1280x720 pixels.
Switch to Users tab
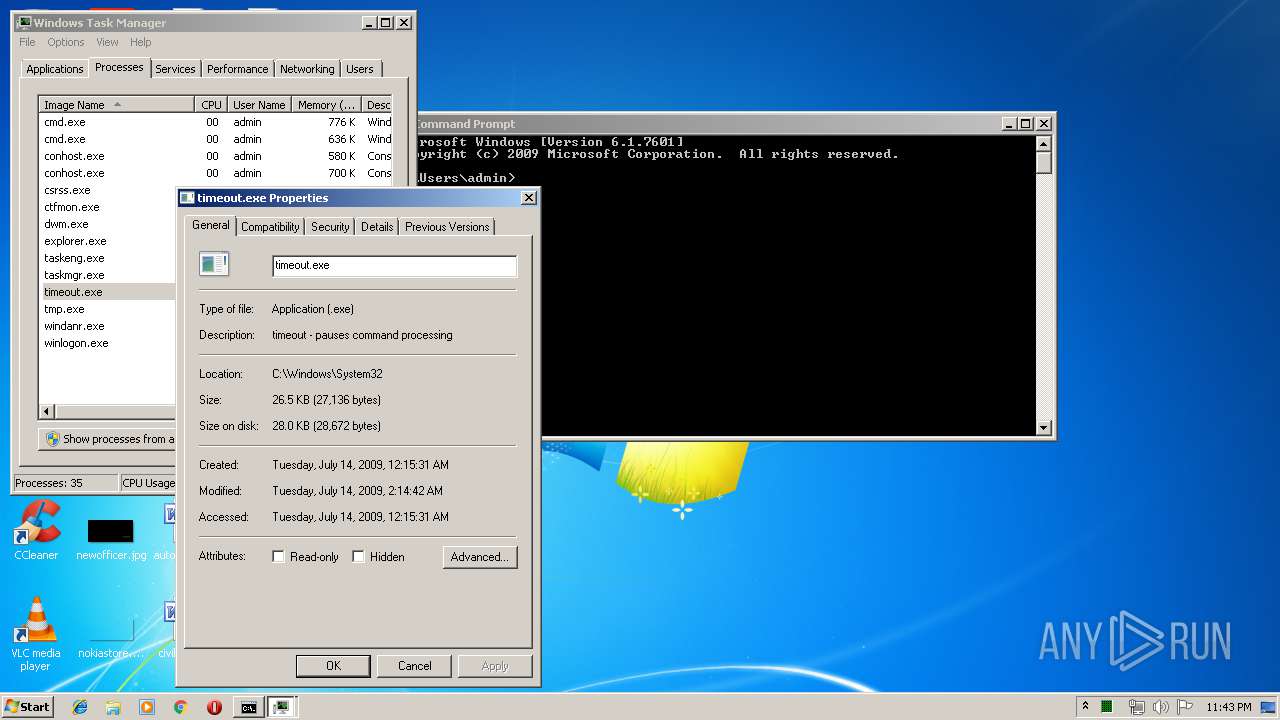[x=360, y=69]
